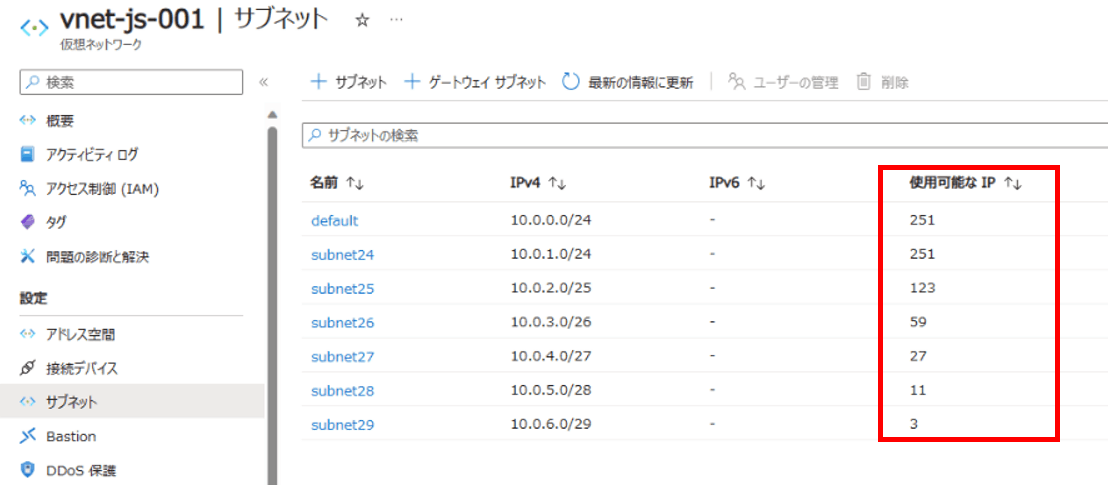Favorite this page with the star icon
1108x486 pixels.
coord(363,21)
